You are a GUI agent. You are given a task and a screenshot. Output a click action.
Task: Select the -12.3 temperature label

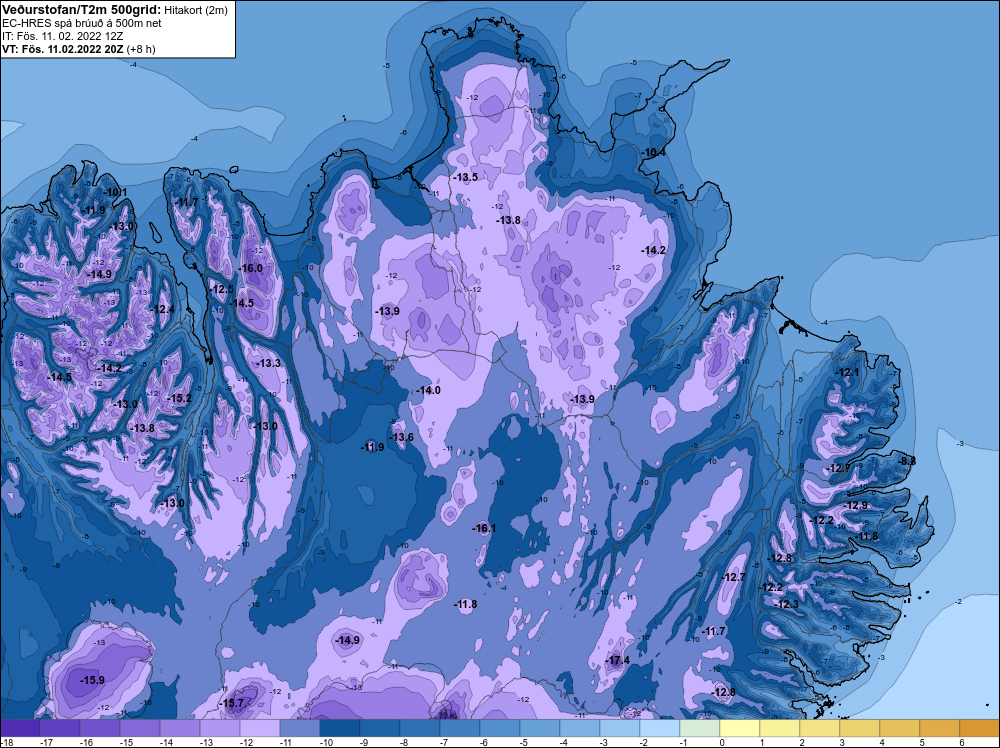787,604
